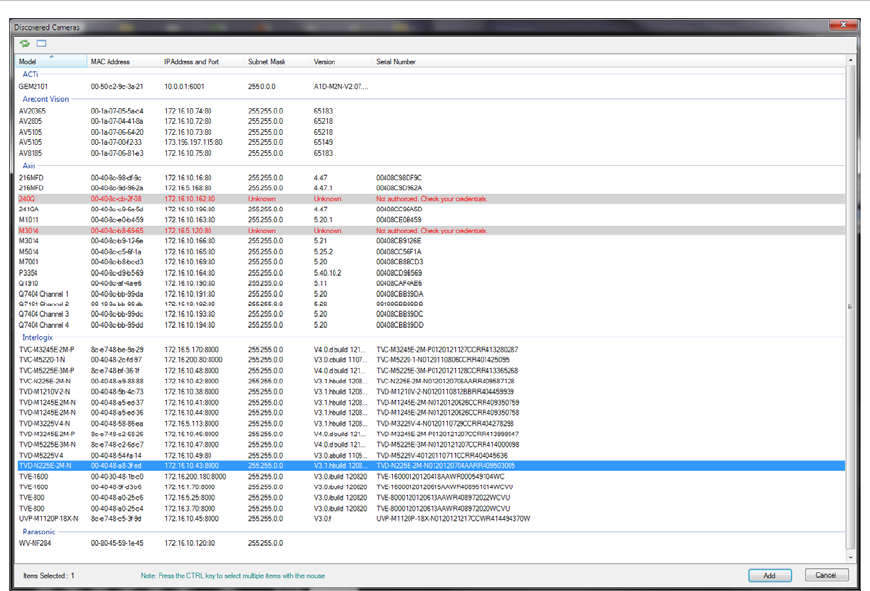Select the P3354 camera row

click(x=431, y=273)
